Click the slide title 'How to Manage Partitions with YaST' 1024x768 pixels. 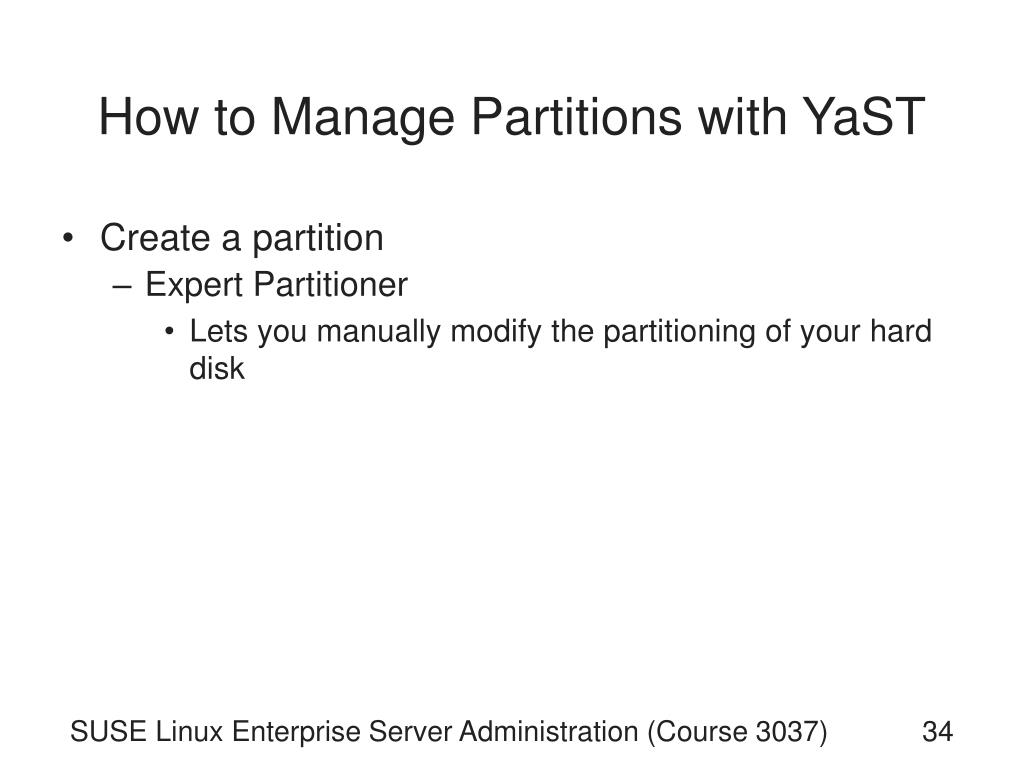[512, 118]
